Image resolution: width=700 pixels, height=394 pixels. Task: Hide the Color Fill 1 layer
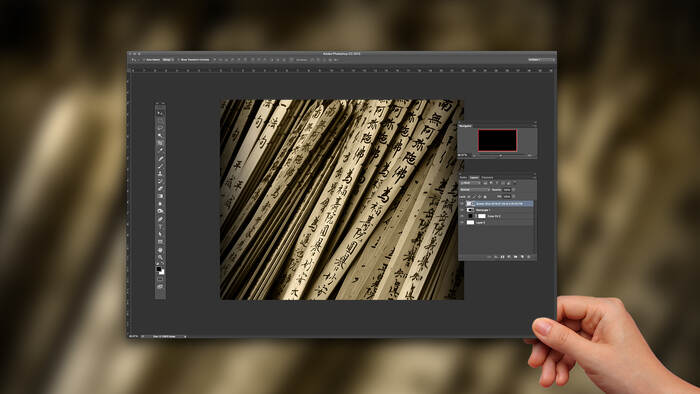point(462,216)
